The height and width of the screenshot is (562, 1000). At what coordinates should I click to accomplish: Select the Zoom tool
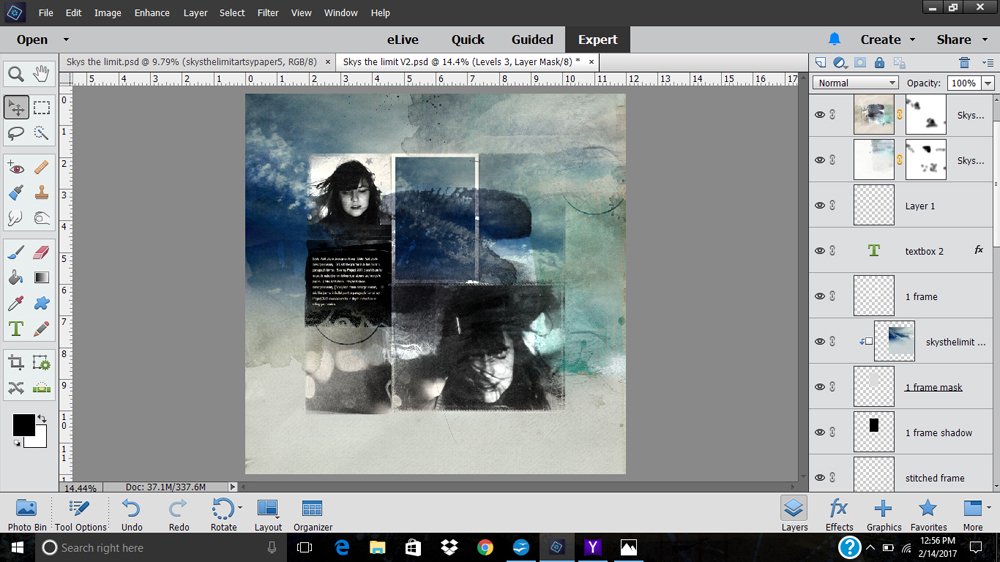16,74
